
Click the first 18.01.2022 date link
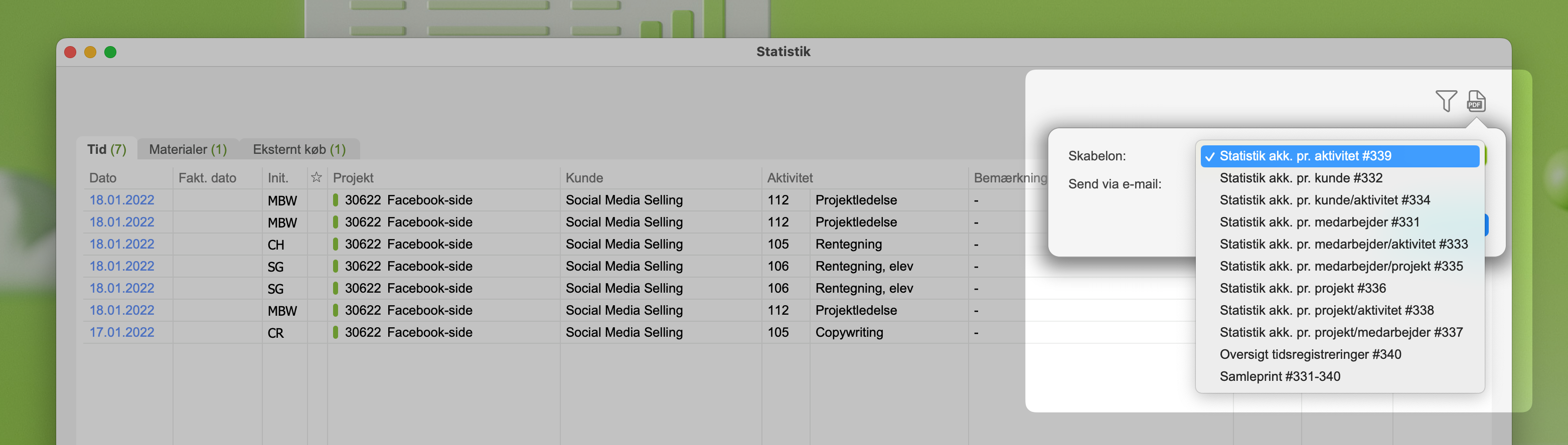click(122, 200)
